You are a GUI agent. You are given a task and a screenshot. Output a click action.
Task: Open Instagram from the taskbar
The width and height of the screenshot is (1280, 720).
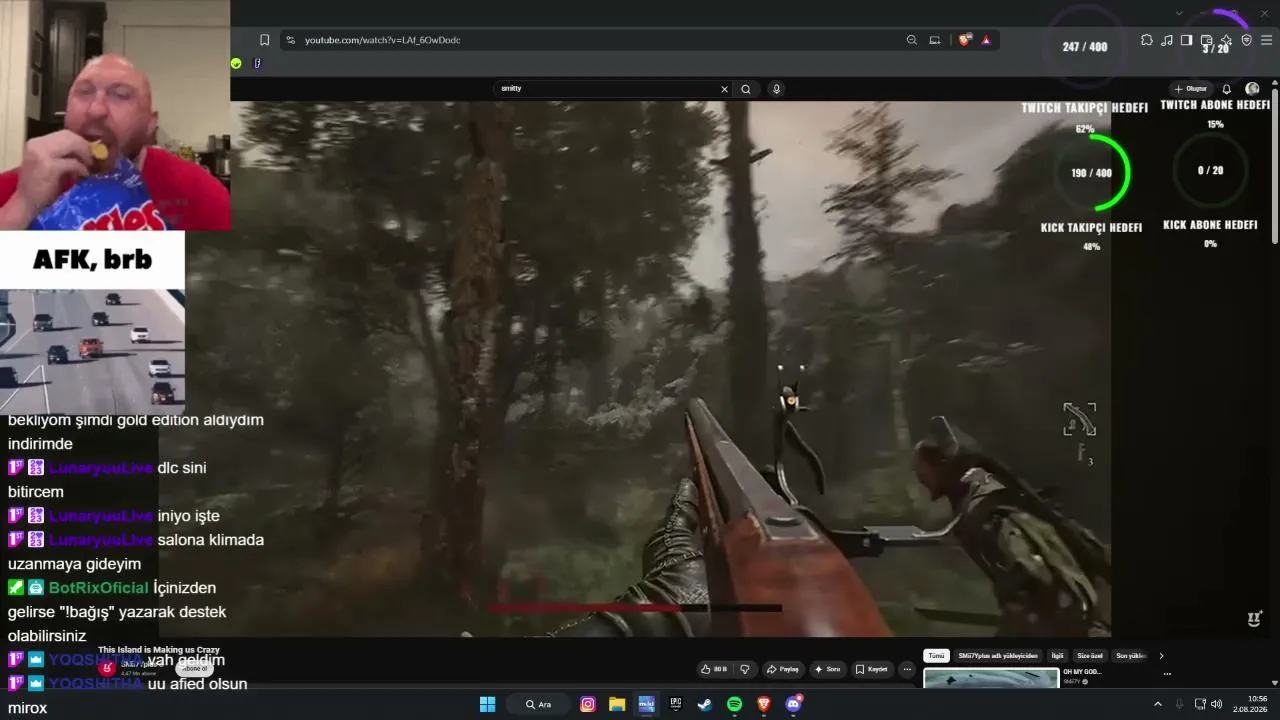pos(588,704)
